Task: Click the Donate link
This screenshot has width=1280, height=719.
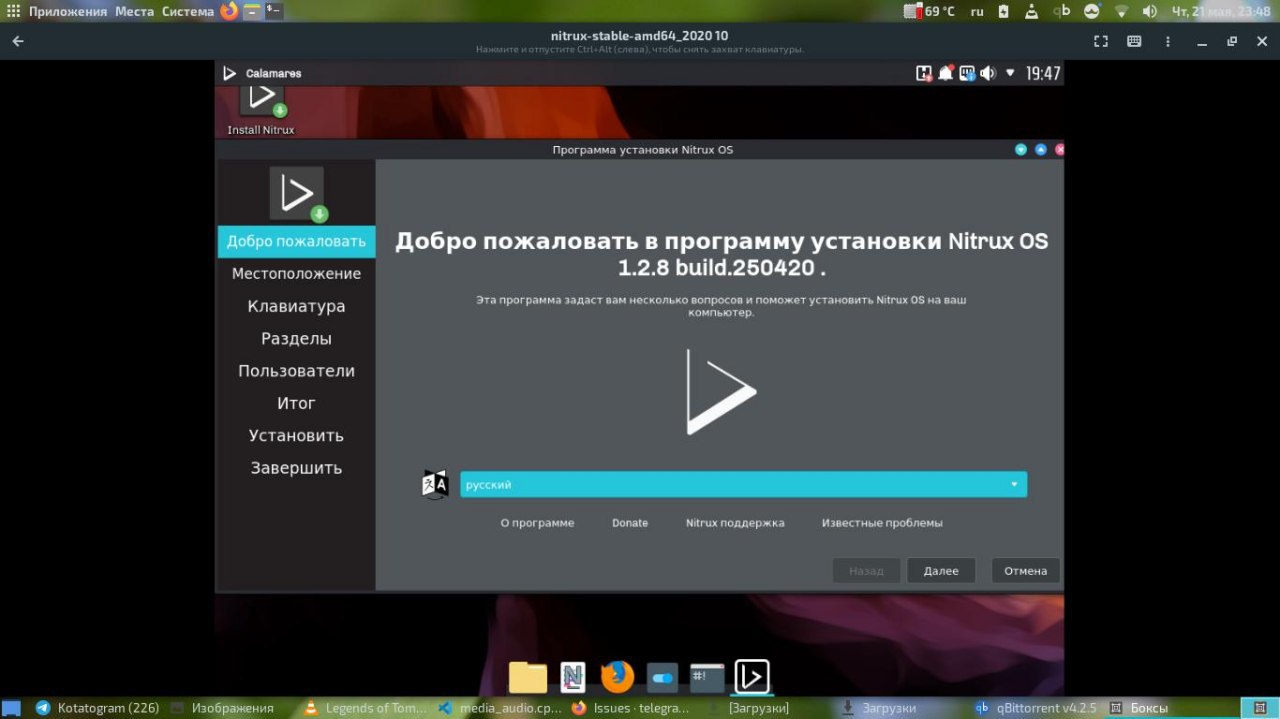Action: point(630,522)
